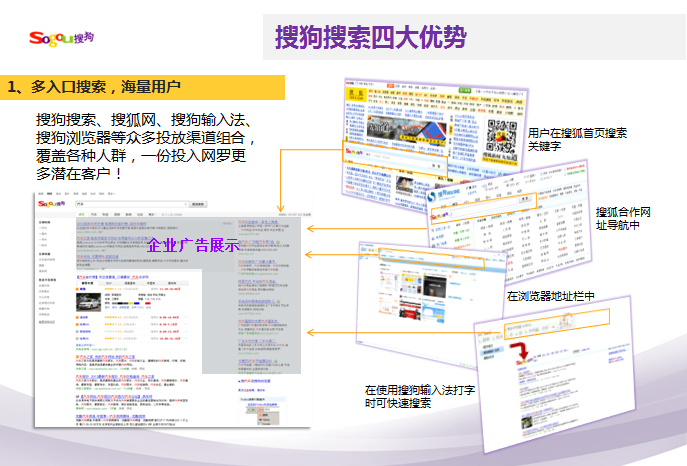The height and width of the screenshot is (466, 687).
Task: Click the car photo in search results screenshot
Action: [x=89, y=302]
